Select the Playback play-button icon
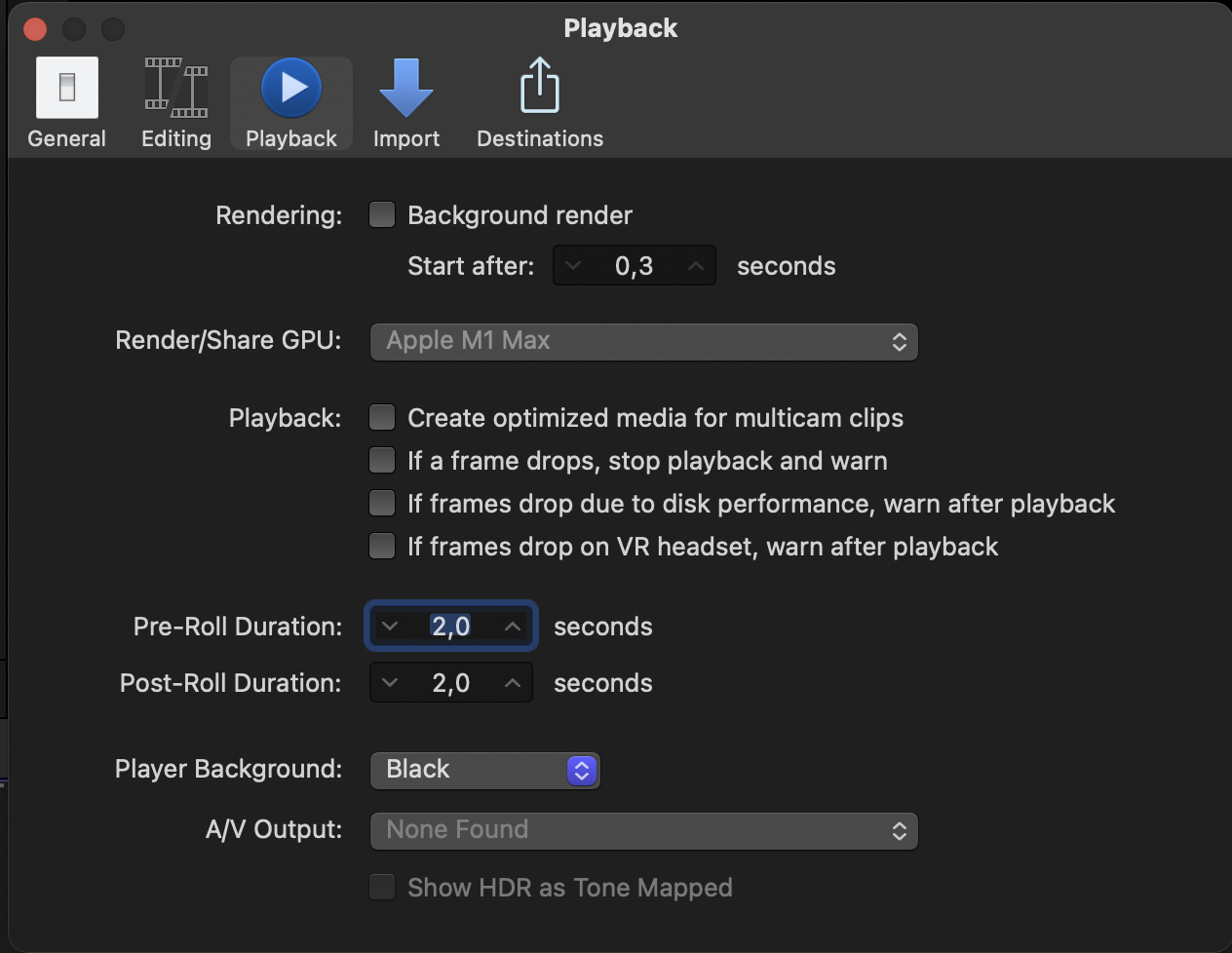1232x953 pixels. coord(291,89)
